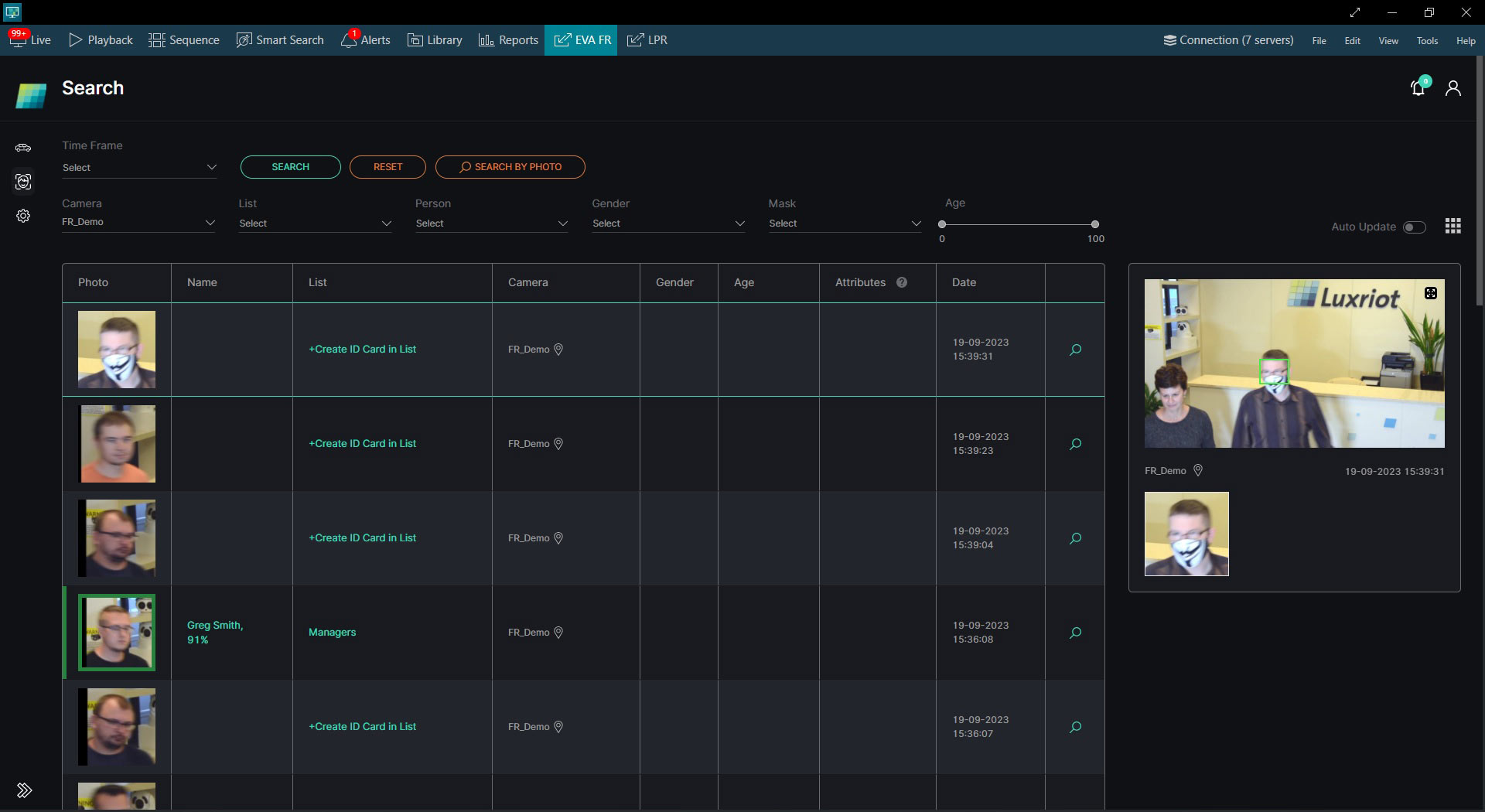This screenshot has width=1485, height=812.
Task: Open the Tools menu
Action: point(1428,41)
